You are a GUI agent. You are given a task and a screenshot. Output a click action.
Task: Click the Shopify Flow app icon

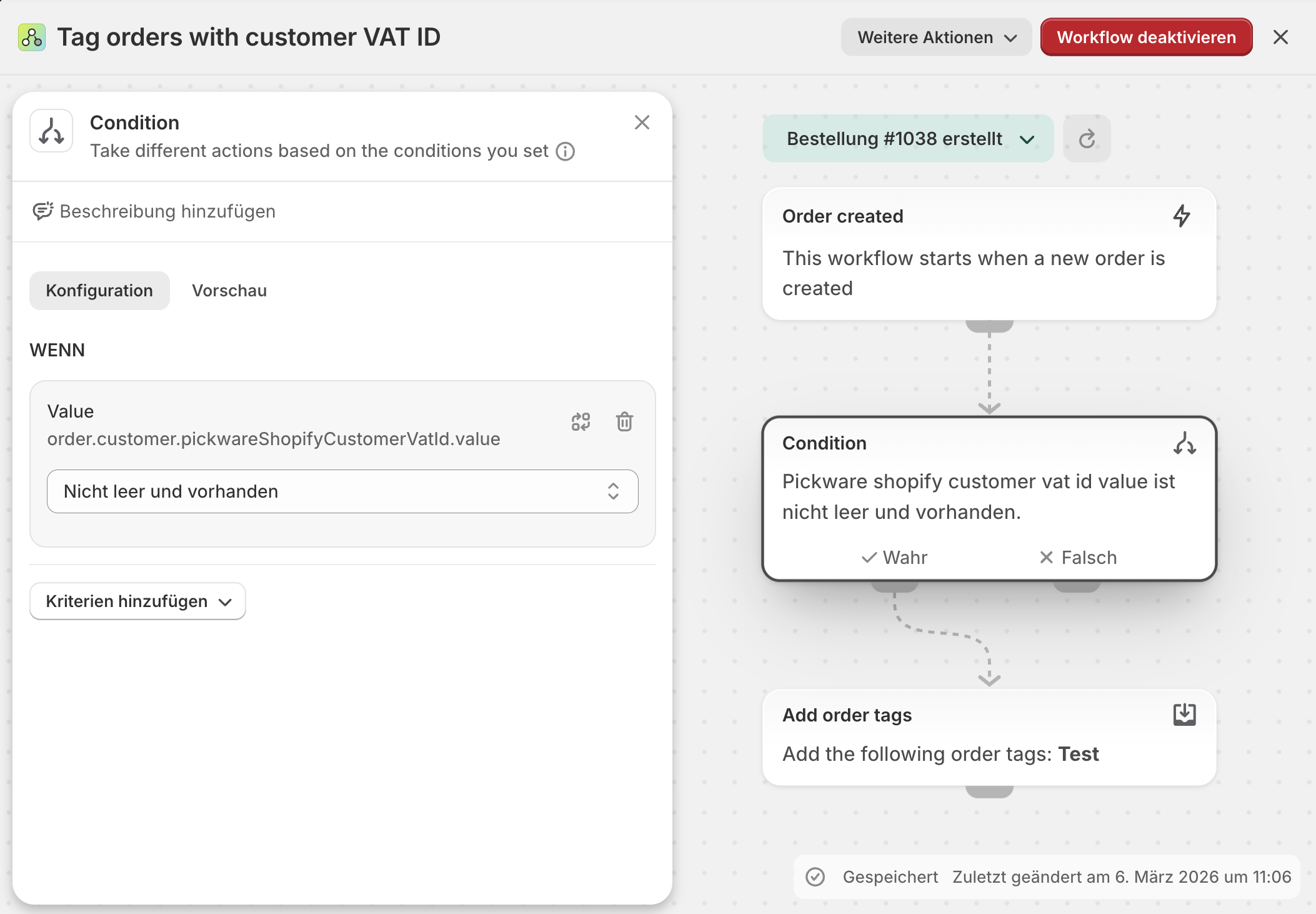pos(32,38)
